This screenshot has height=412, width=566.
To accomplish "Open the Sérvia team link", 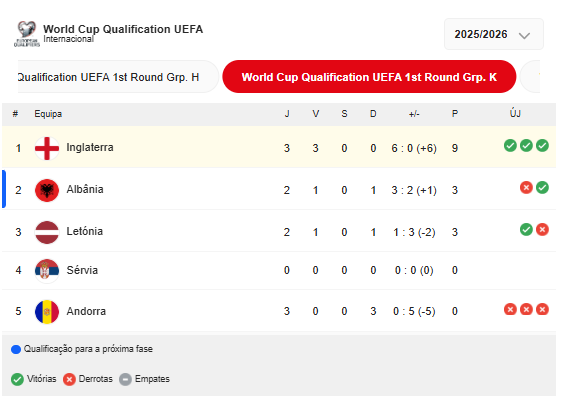I will tap(82, 270).
